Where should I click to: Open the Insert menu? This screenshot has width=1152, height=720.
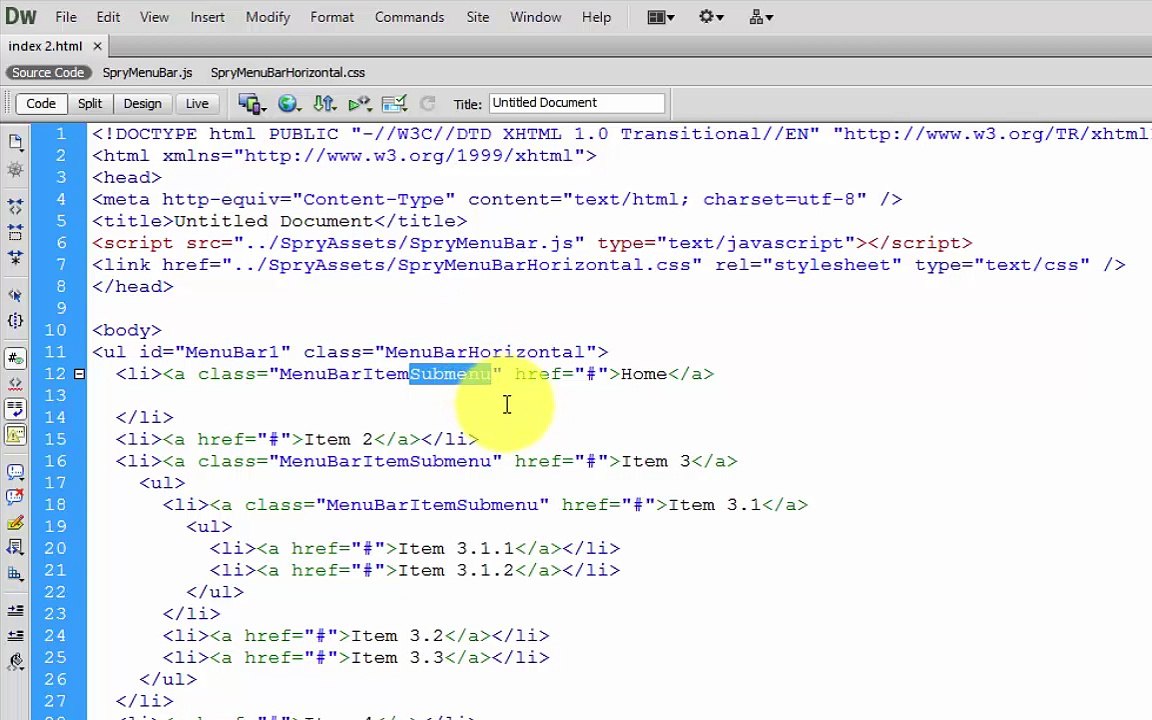click(207, 17)
